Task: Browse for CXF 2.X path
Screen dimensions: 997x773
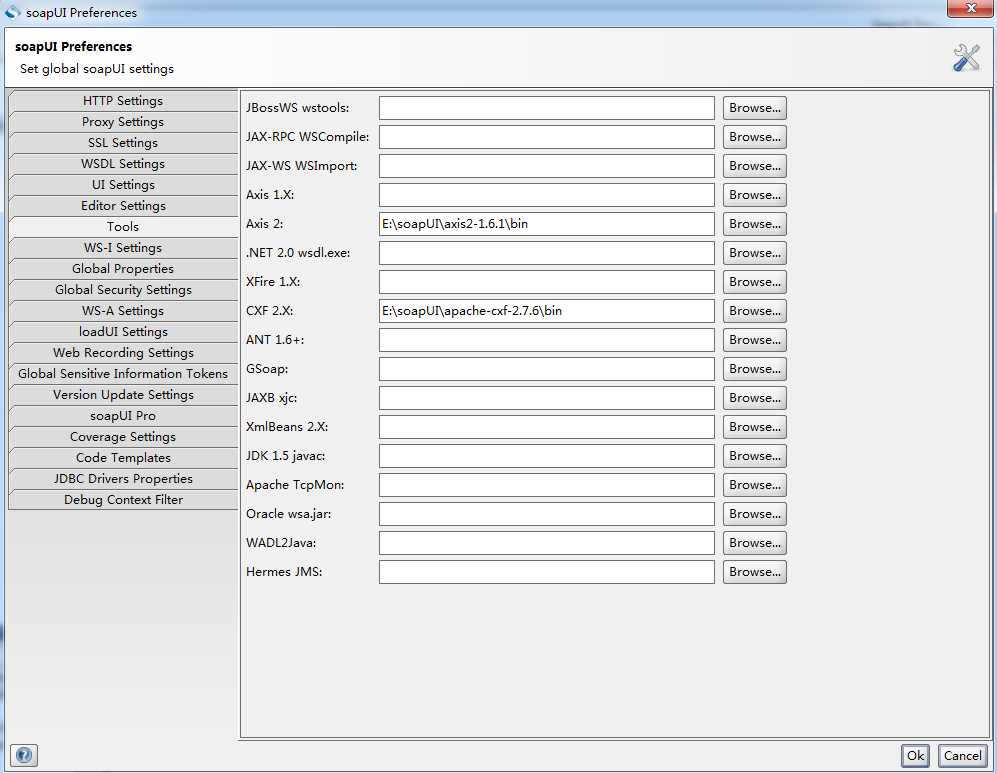Action: click(755, 311)
